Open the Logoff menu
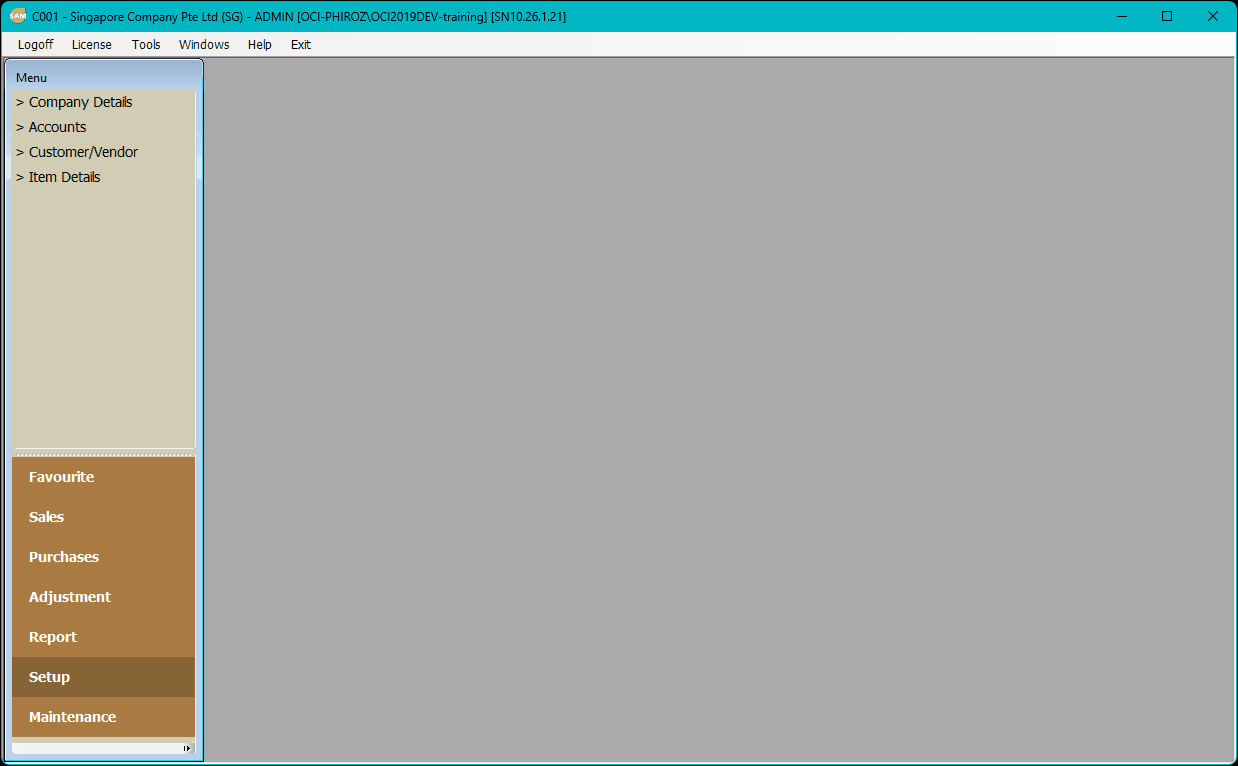The width and height of the screenshot is (1238, 766). click(35, 45)
